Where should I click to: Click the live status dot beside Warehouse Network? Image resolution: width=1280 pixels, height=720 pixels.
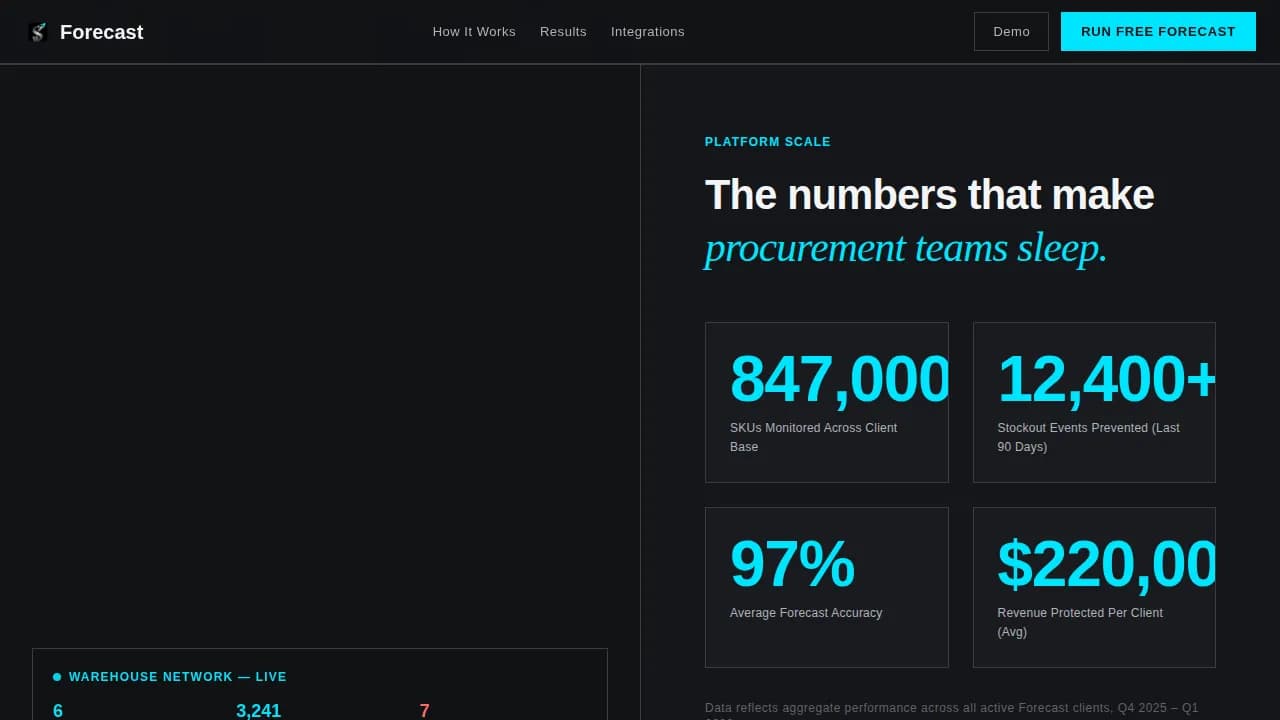click(x=57, y=677)
